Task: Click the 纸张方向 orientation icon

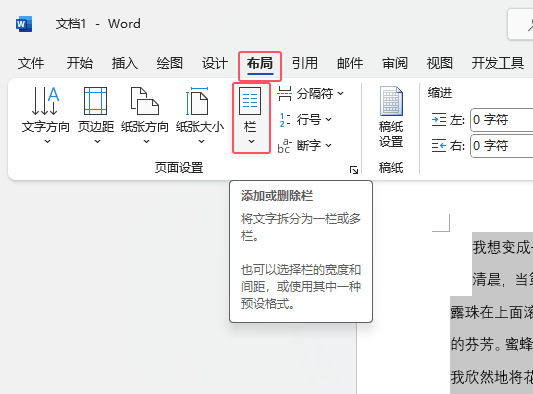Action: click(145, 101)
